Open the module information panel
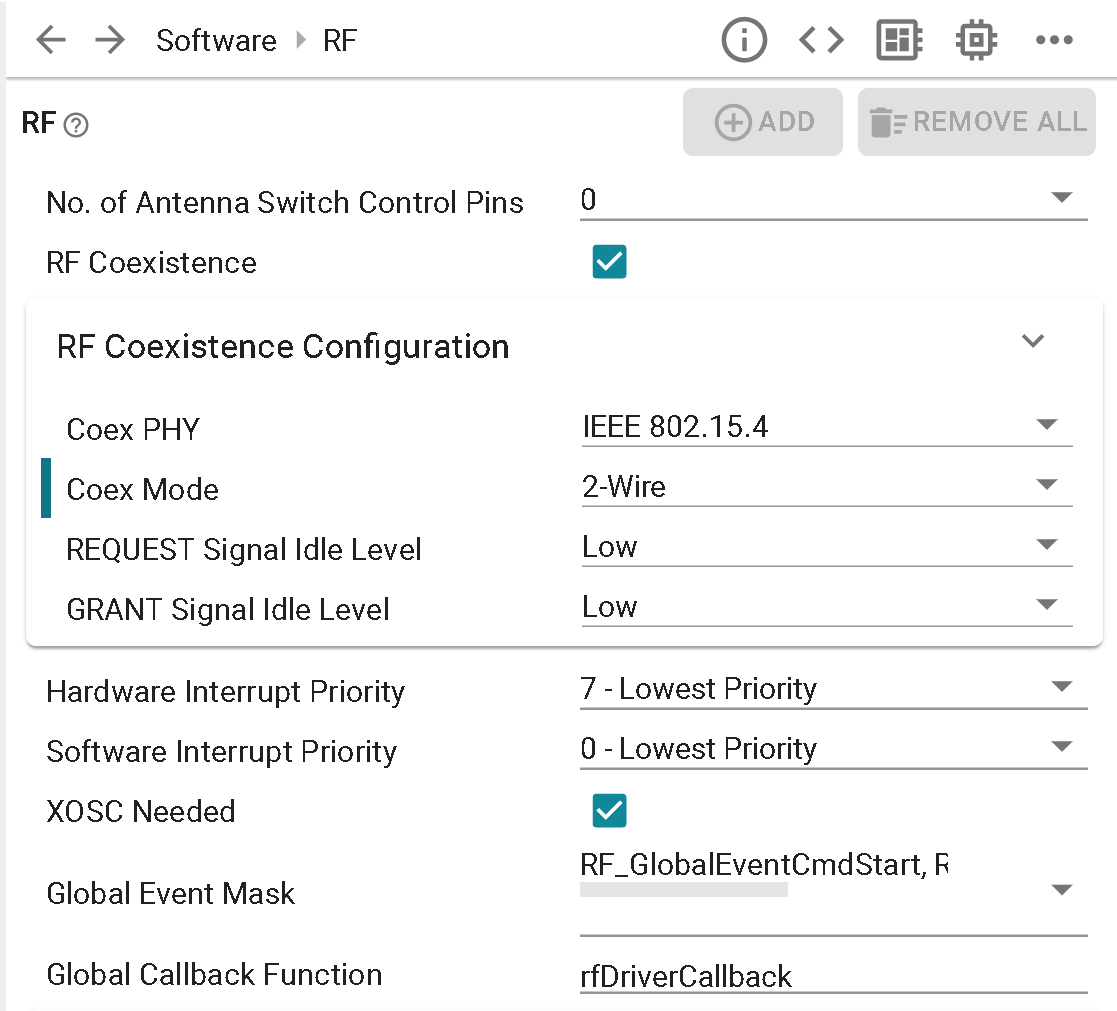The height and width of the screenshot is (1011, 1117). (x=744, y=40)
